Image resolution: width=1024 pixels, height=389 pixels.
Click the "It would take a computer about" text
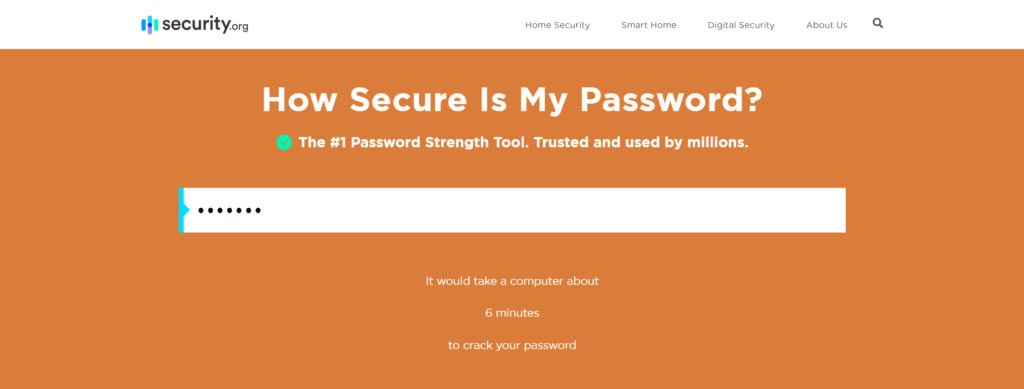(x=512, y=281)
